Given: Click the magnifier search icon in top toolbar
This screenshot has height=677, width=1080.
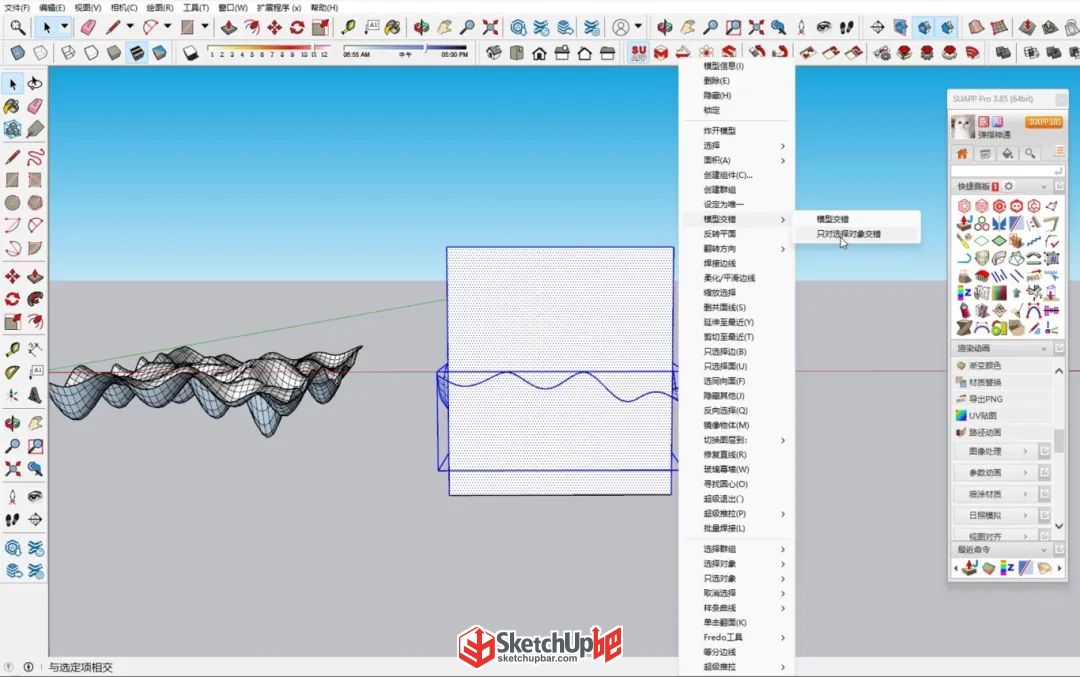Looking at the screenshot, I should (x=17, y=28).
